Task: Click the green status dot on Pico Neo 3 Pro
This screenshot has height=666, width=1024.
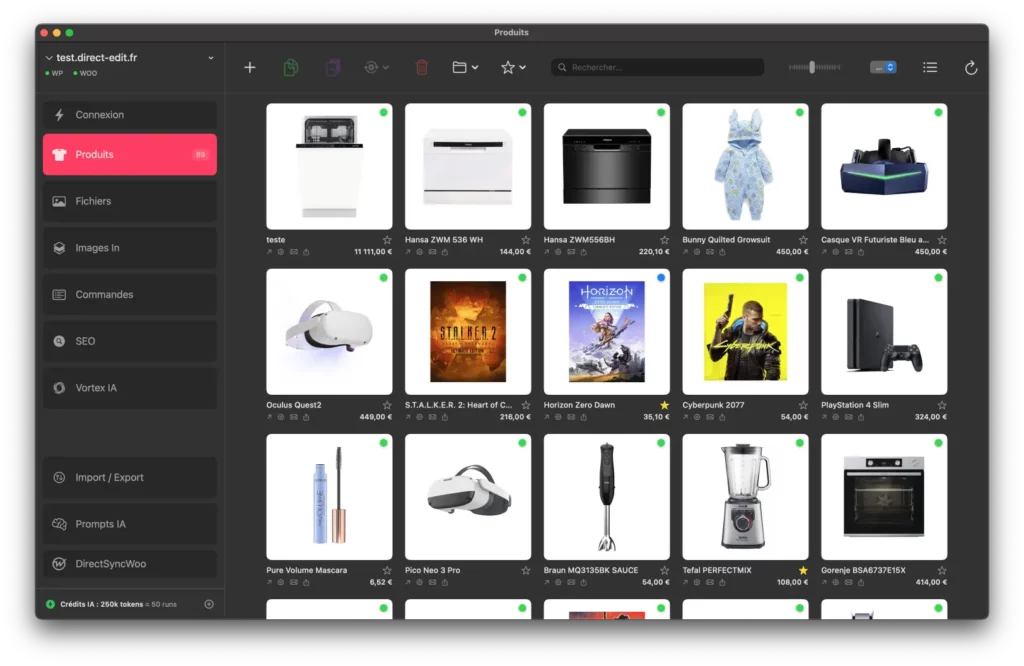Action: [x=522, y=443]
